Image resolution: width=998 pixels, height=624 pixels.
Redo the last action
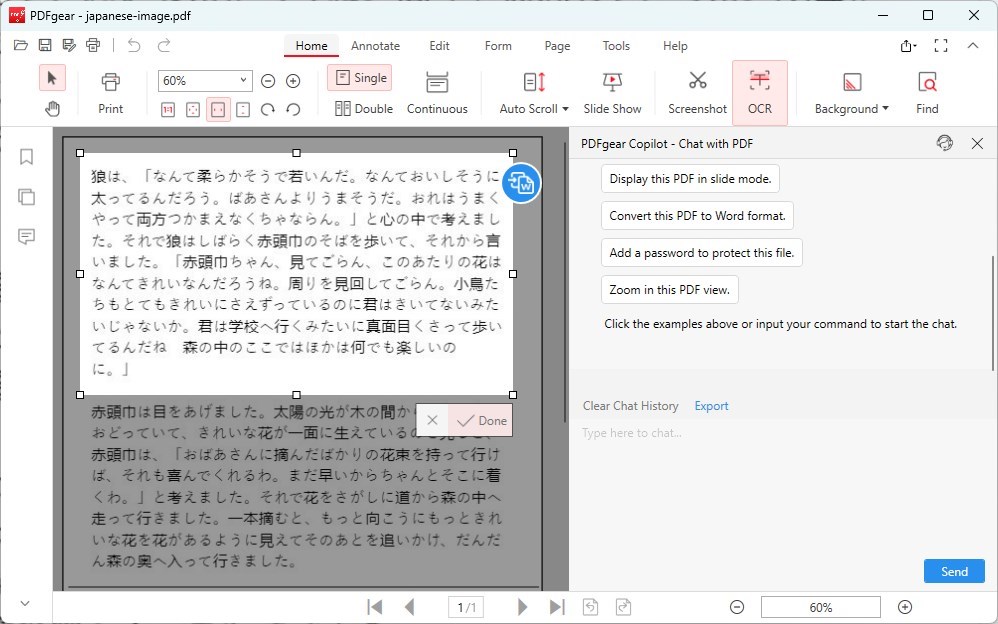[164, 45]
